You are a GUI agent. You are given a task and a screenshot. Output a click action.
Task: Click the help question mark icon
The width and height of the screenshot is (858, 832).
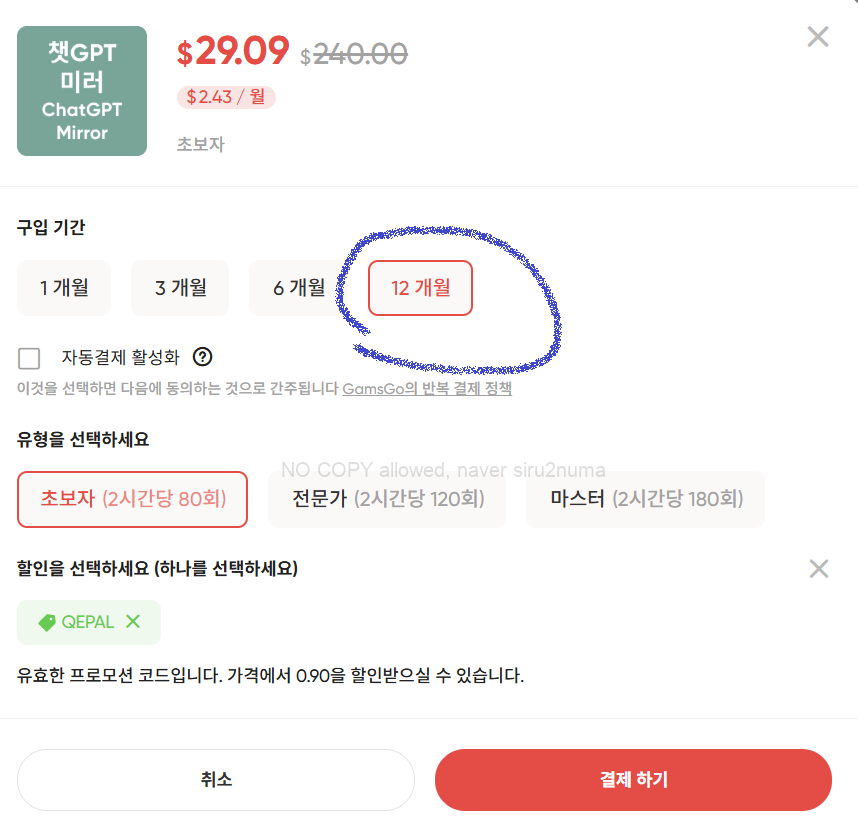pos(203,357)
